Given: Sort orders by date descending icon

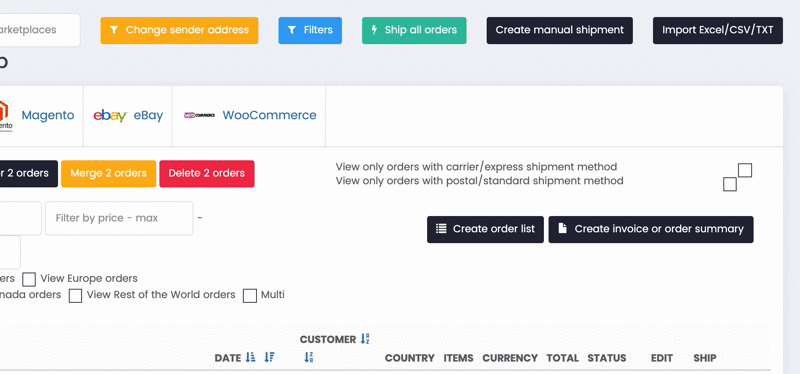Looking at the screenshot, I should click(x=269, y=357).
